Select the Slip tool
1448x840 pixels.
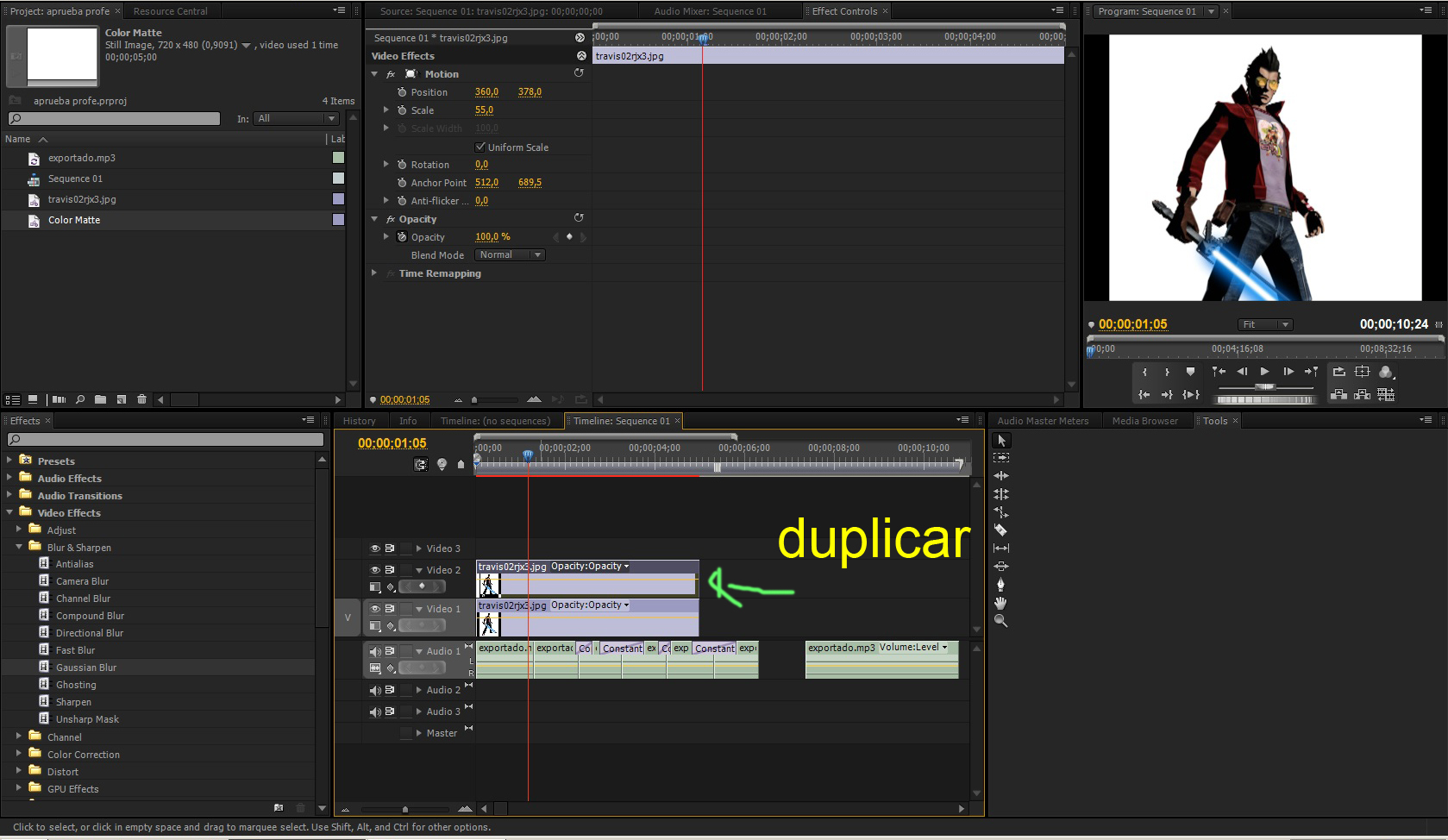(1001, 549)
